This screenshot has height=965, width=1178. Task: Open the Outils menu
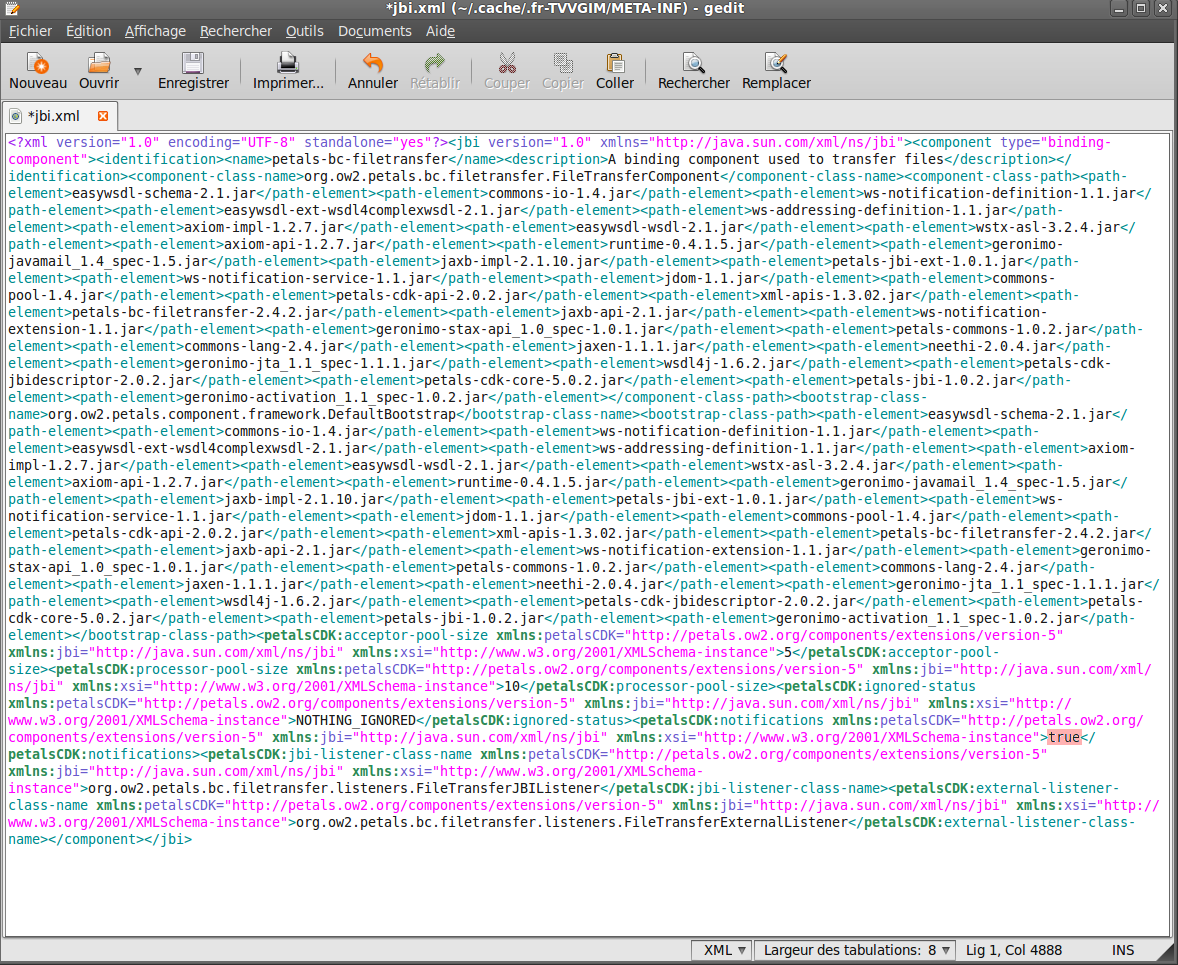(304, 31)
